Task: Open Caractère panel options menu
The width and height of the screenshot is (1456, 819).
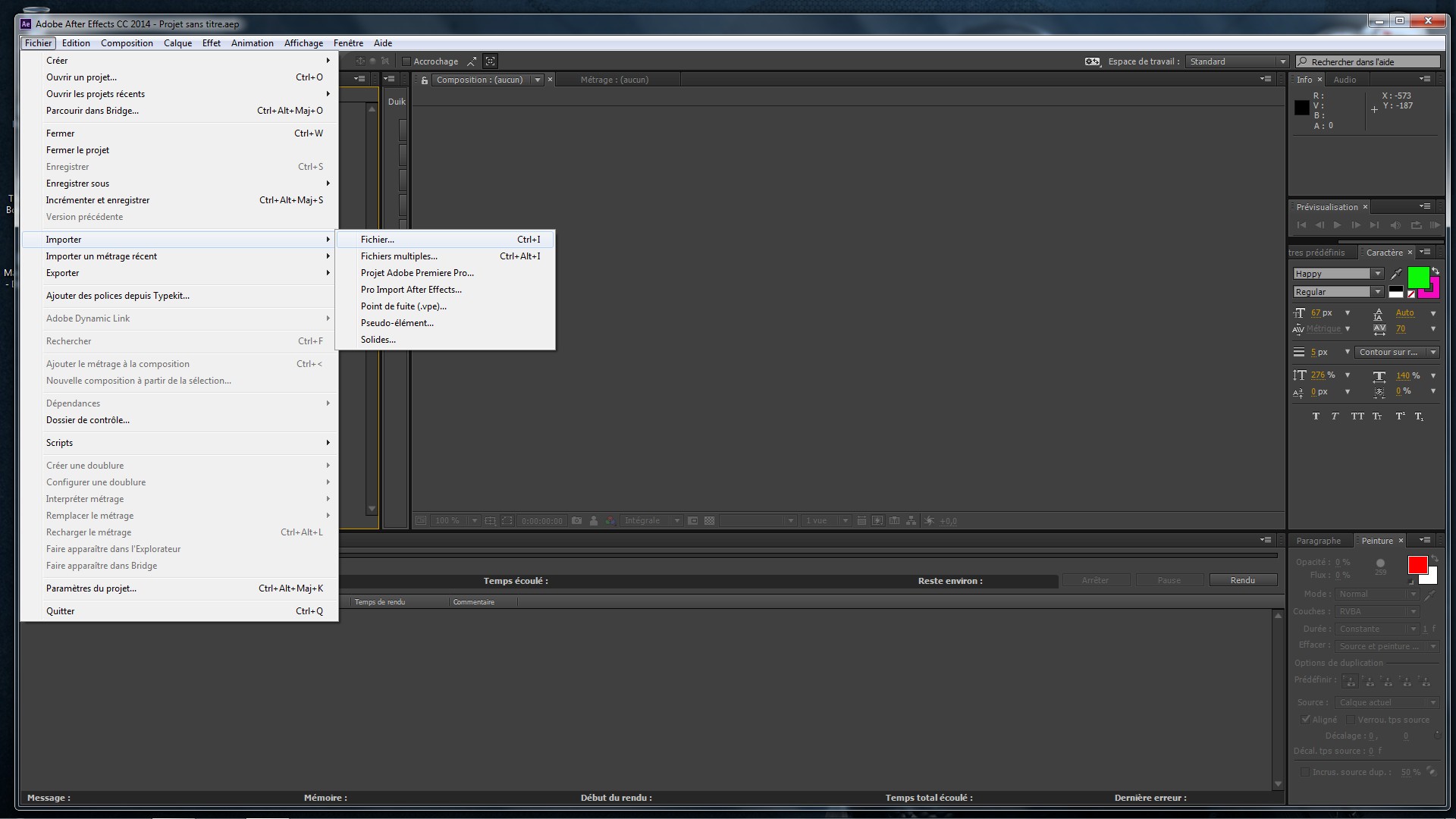Action: click(x=1425, y=252)
